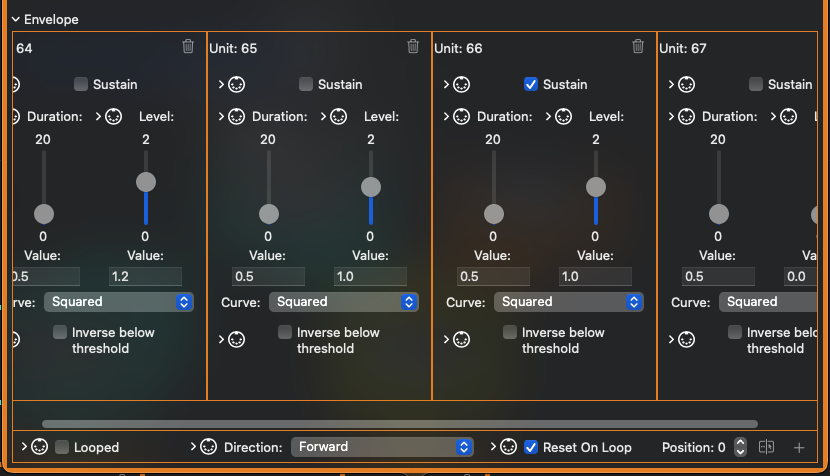
Task: Click MIDI icon next to Unit 65 Duration
Action: [237, 117]
